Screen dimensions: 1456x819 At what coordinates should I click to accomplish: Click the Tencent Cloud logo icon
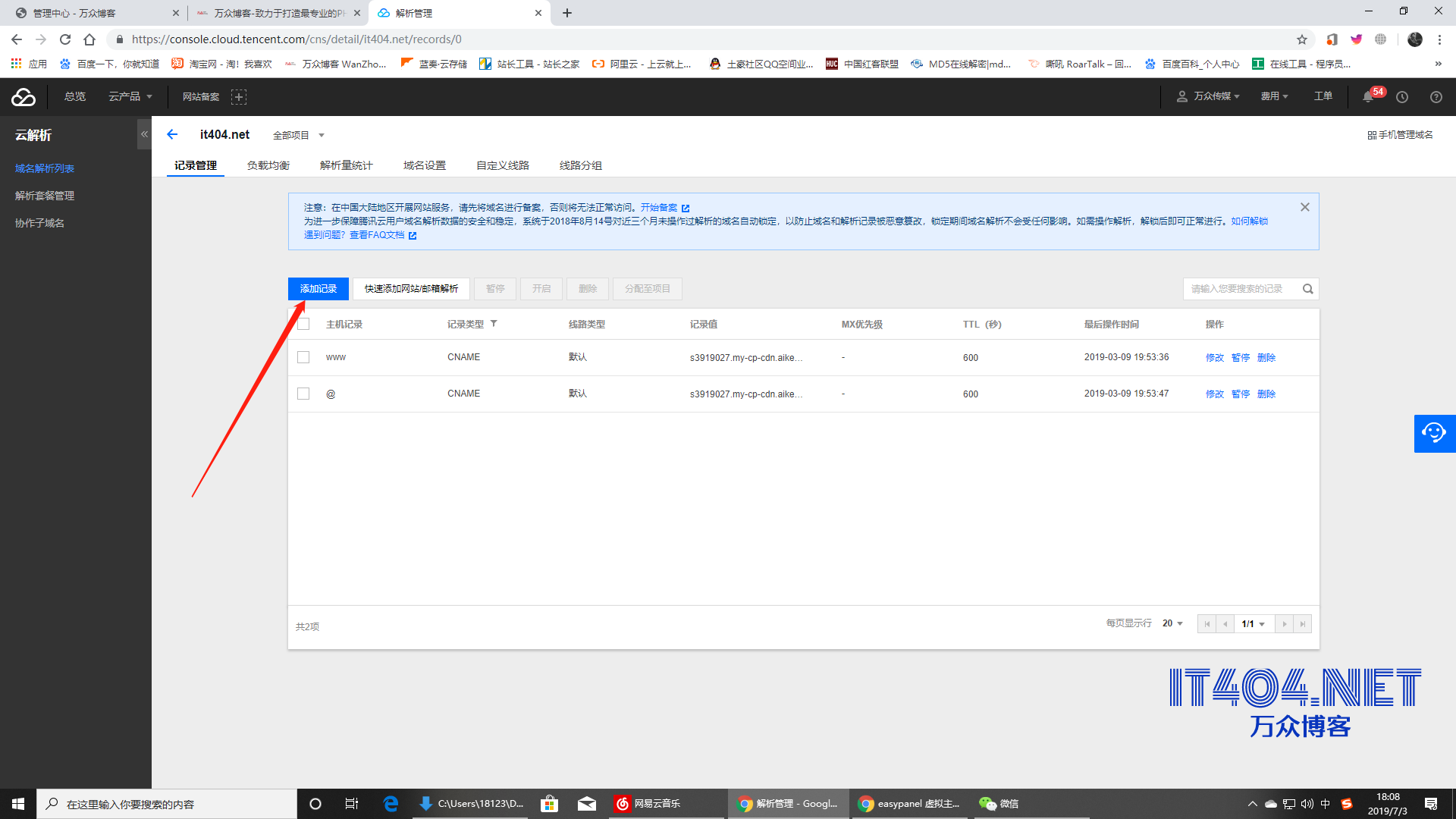pos(24,97)
